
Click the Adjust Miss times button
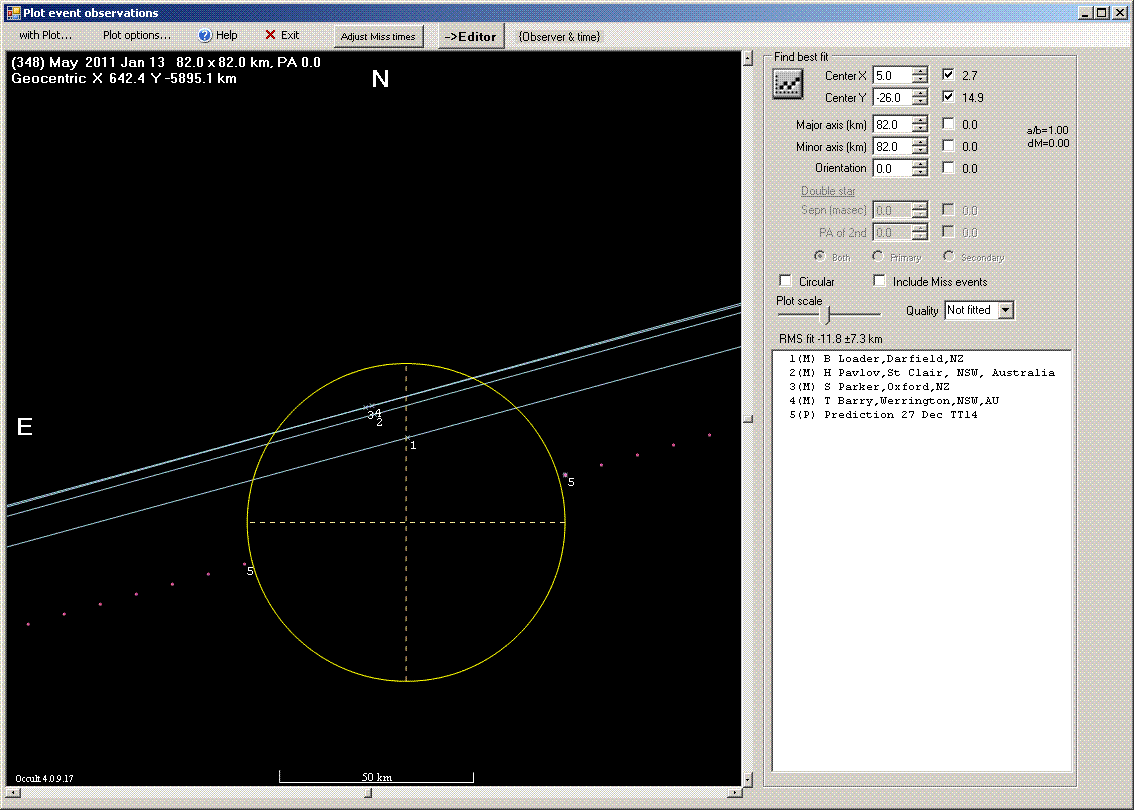(x=378, y=36)
